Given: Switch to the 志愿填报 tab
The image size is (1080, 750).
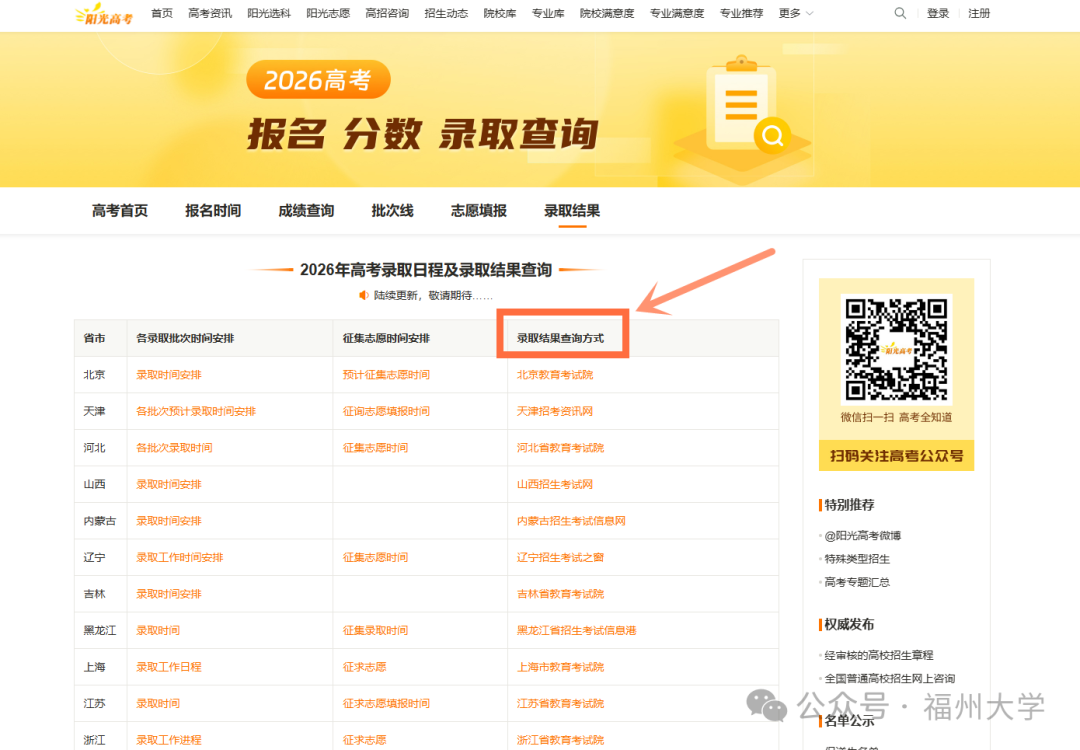Looking at the screenshot, I should (479, 211).
